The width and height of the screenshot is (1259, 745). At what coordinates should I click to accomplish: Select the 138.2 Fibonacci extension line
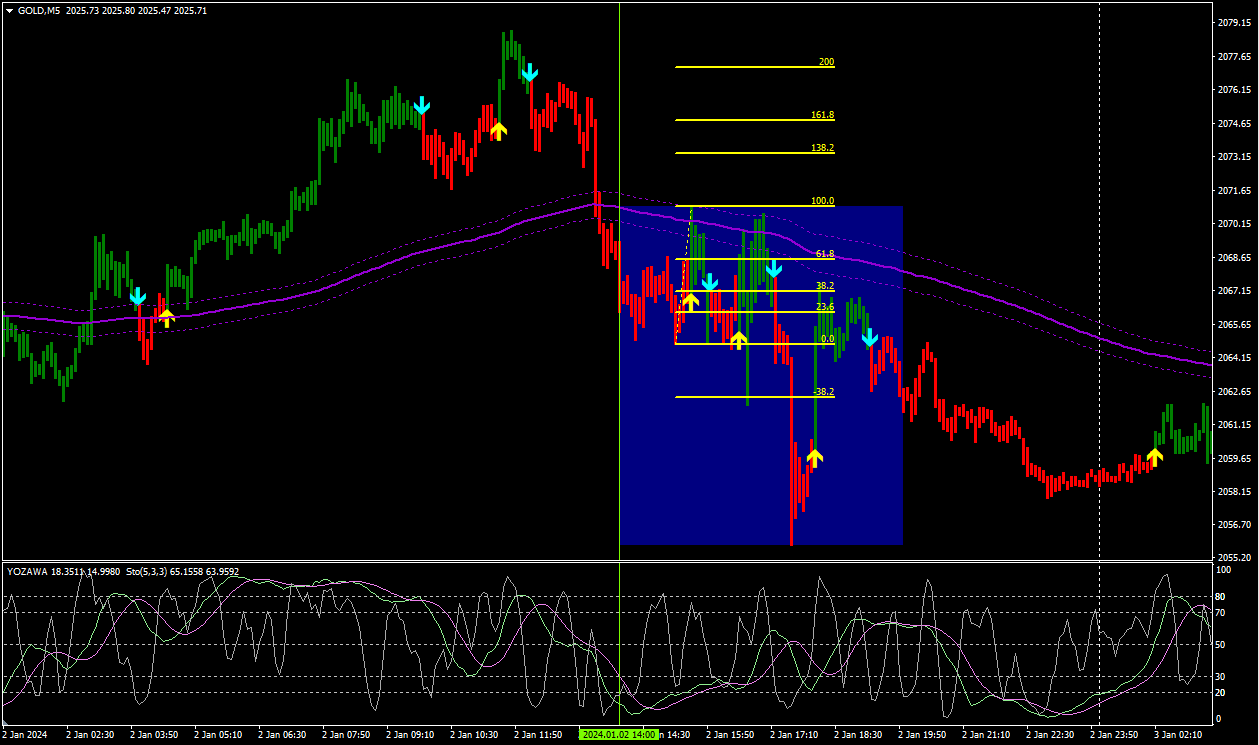click(x=750, y=153)
